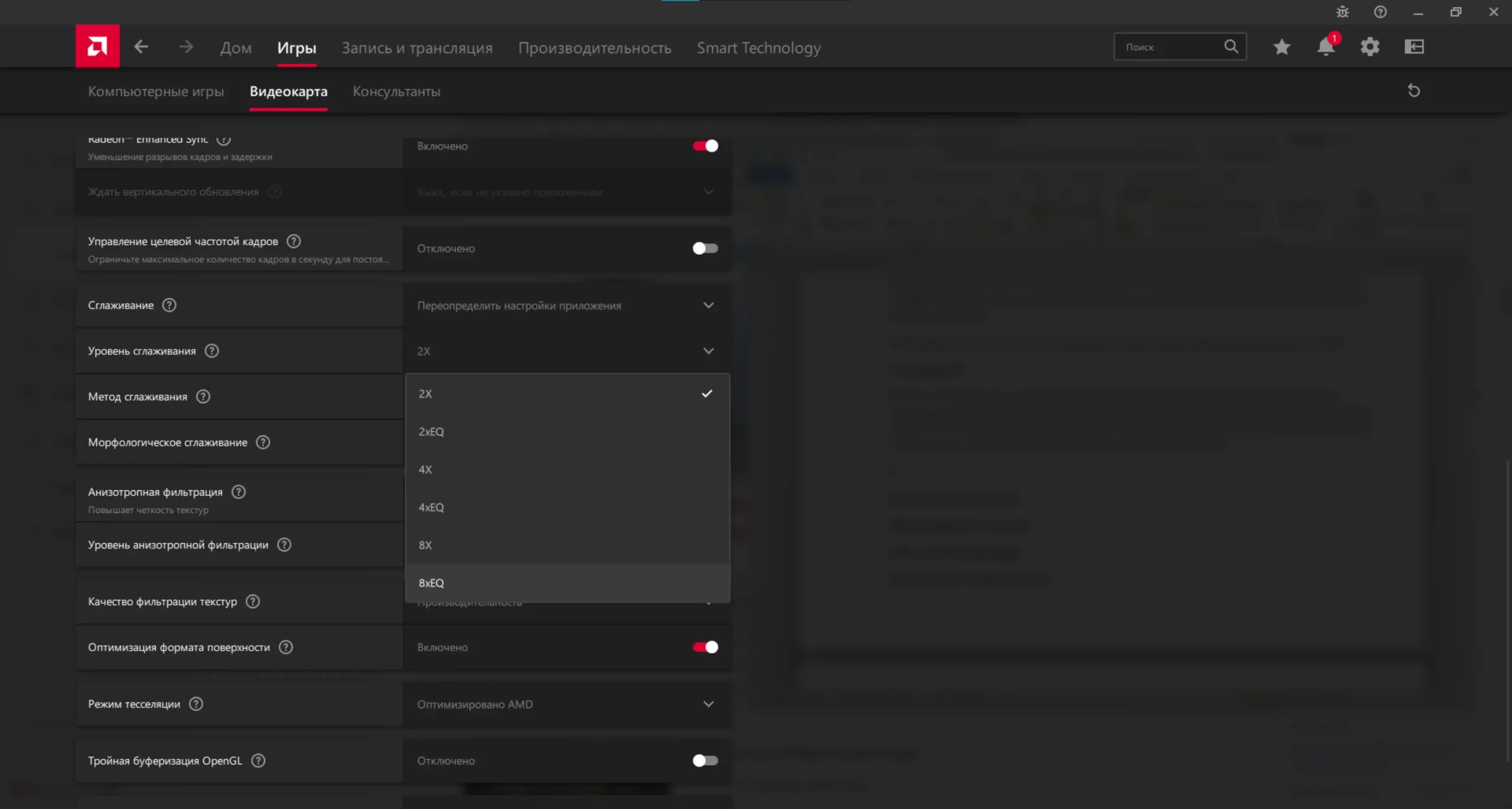The width and height of the screenshot is (1512, 809).
Task: Click the AMD logo home icon
Action: pos(97,46)
